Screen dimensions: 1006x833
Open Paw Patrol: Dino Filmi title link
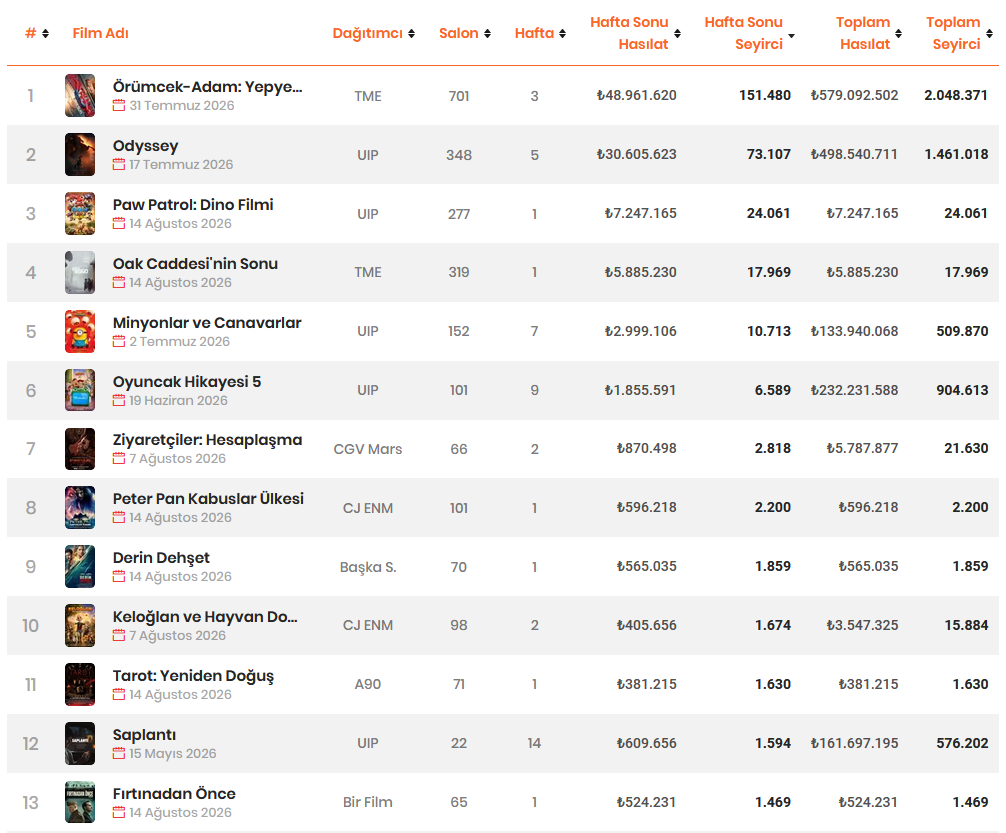tap(193, 205)
